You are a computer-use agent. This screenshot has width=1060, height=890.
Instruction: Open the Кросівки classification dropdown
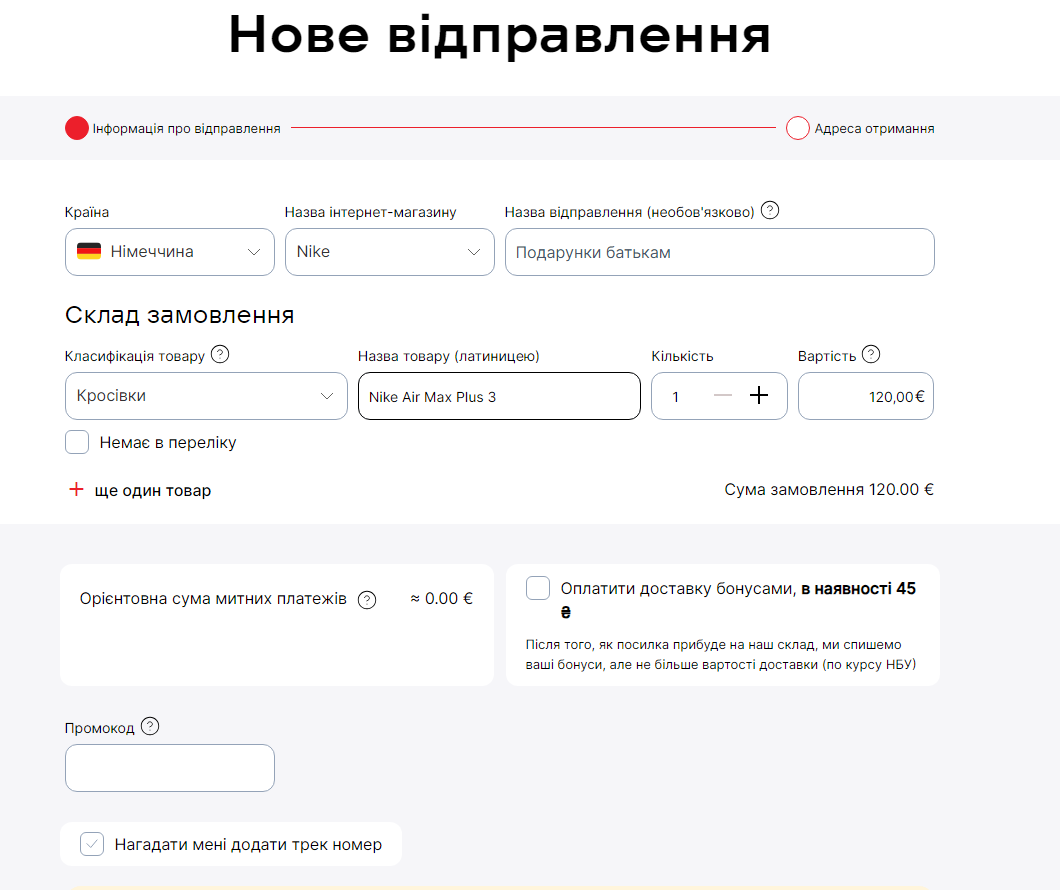[x=206, y=396]
